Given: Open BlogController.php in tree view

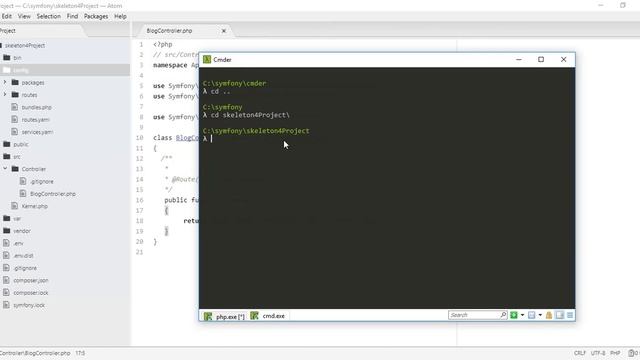Looking at the screenshot, I should point(53,194).
